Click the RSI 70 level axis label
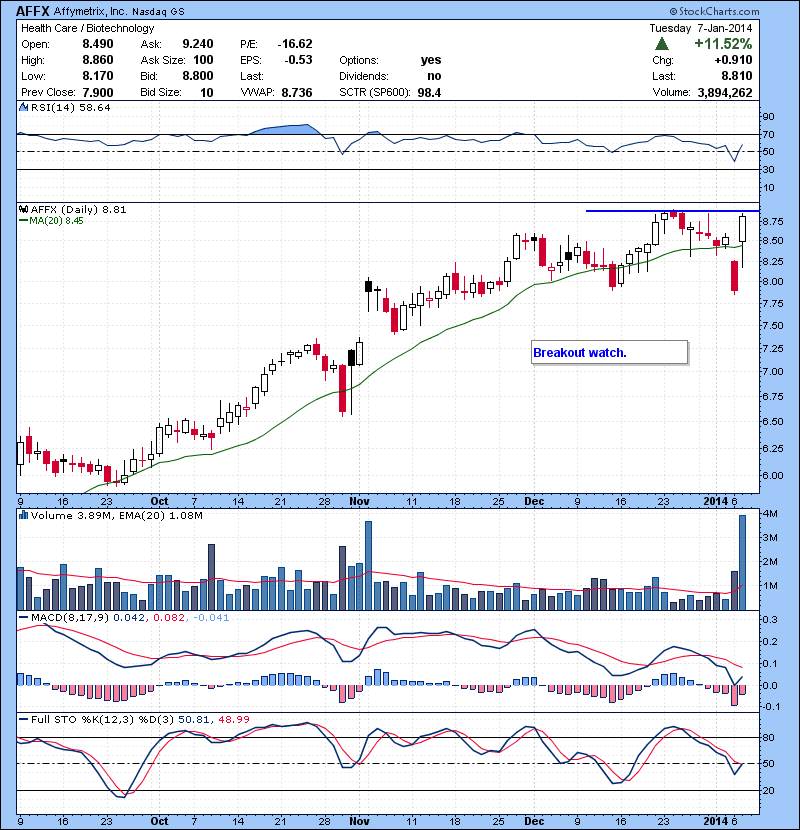Image resolution: width=800 pixels, height=830 pixels. click(768, 134)
